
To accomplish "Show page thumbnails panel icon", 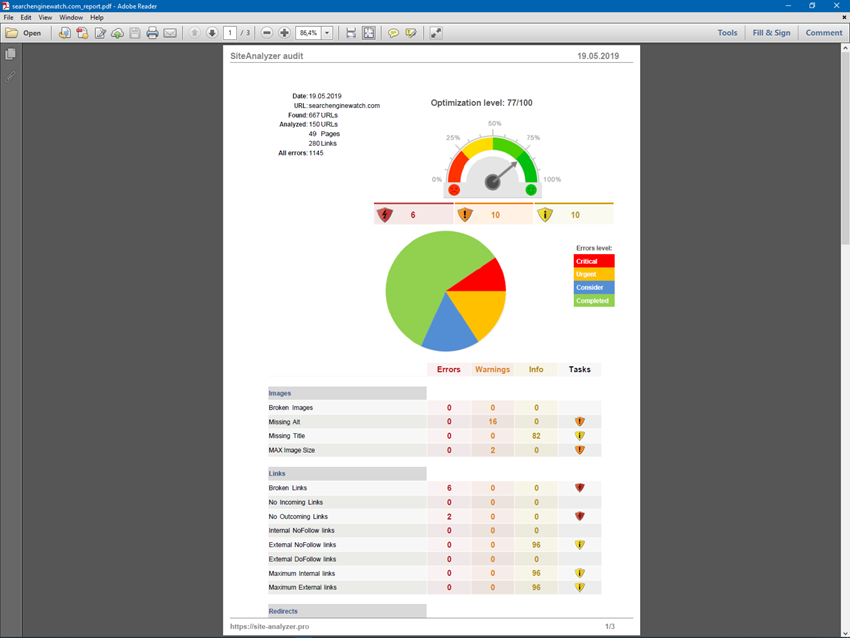I will (10, 54).
